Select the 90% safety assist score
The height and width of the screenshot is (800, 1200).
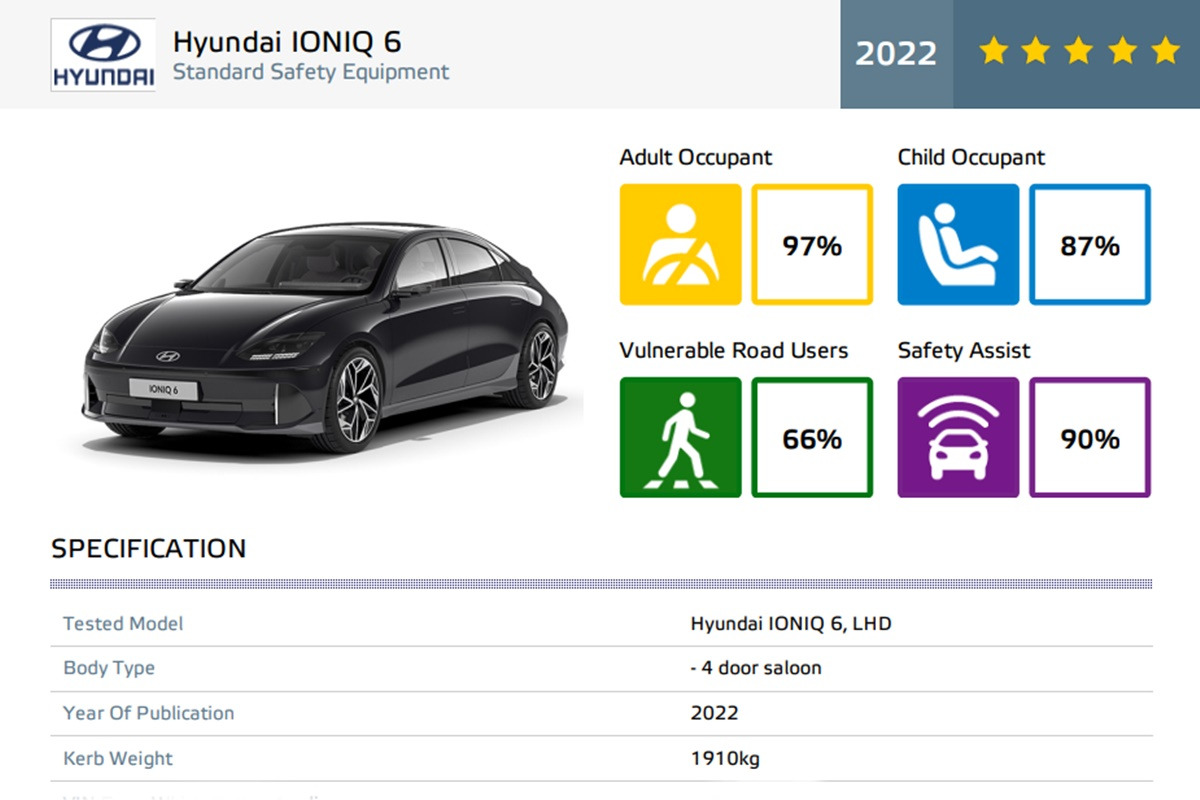coord(1090,437)
